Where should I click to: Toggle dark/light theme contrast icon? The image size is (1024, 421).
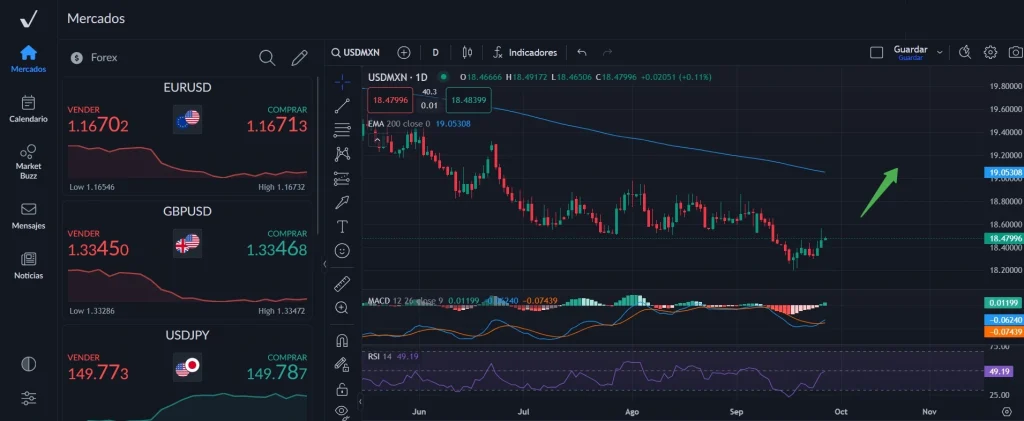[28, 364]
